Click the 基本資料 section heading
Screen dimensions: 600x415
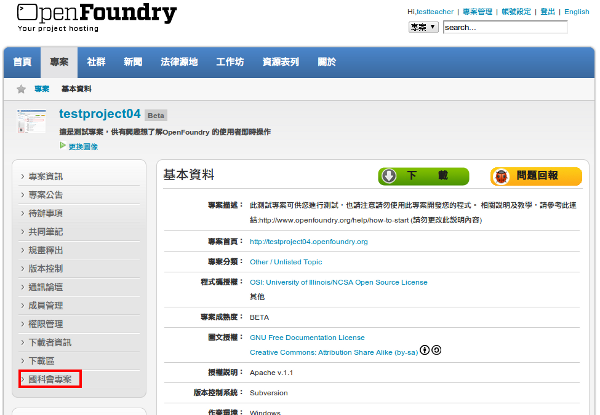tap(189, 175)
